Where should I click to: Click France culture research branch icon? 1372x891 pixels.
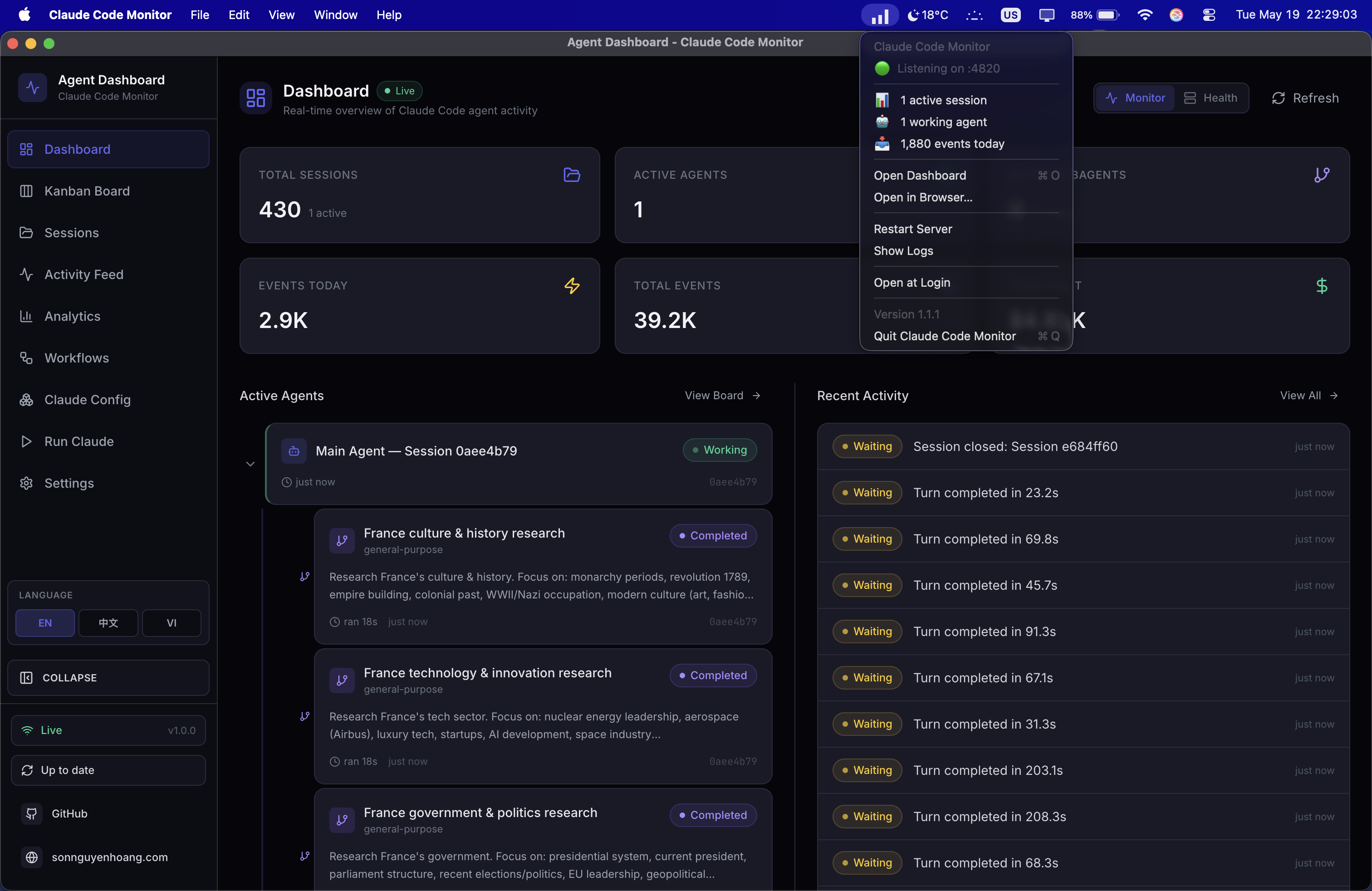point(342,541)
